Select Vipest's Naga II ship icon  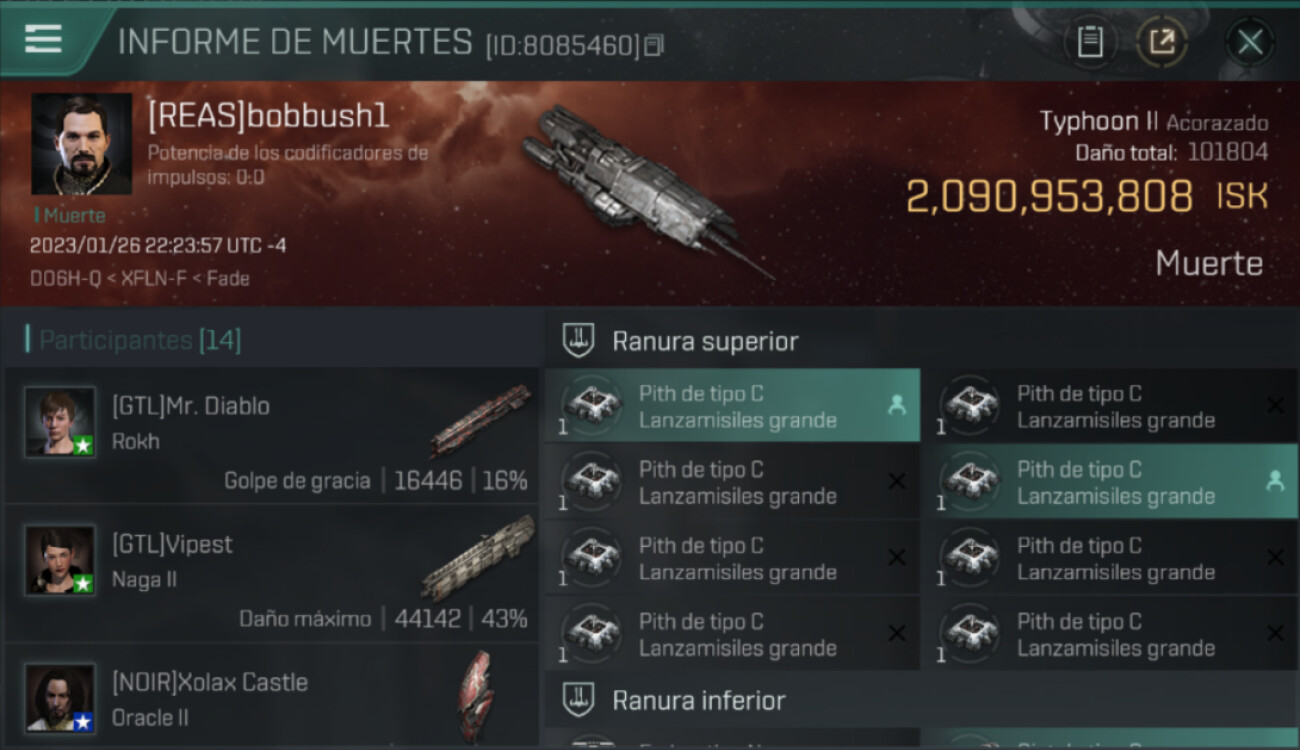[x=478, y=558]
